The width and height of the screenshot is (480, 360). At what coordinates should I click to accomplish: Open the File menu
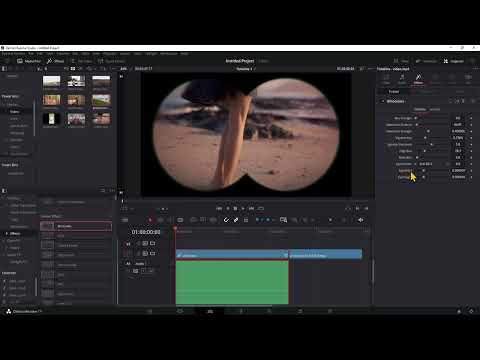point(31,54)
